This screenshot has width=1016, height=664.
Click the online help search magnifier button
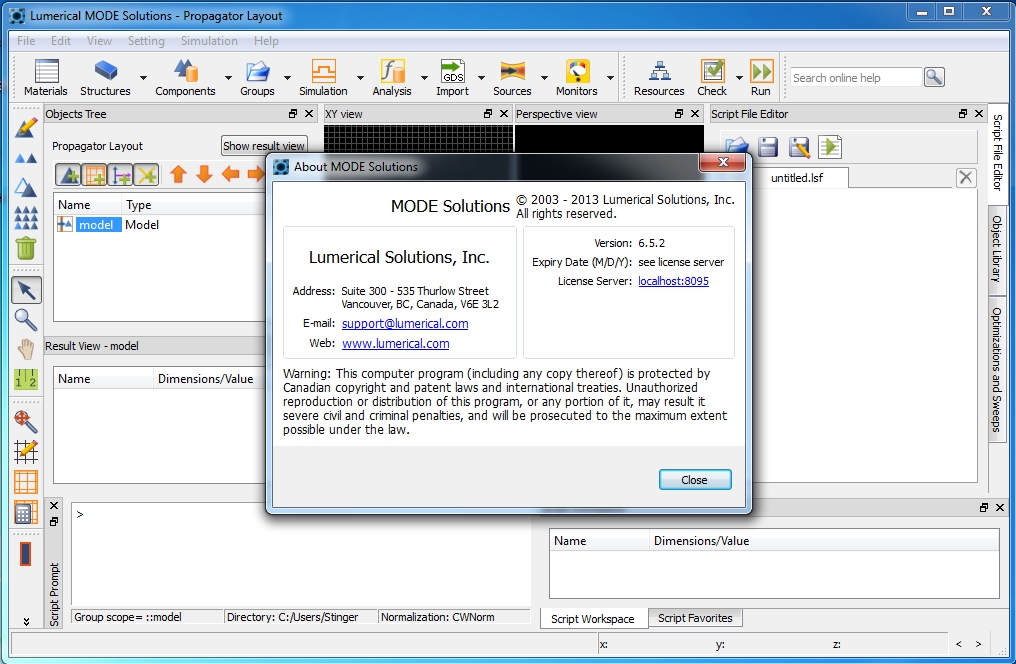point(934,77)
